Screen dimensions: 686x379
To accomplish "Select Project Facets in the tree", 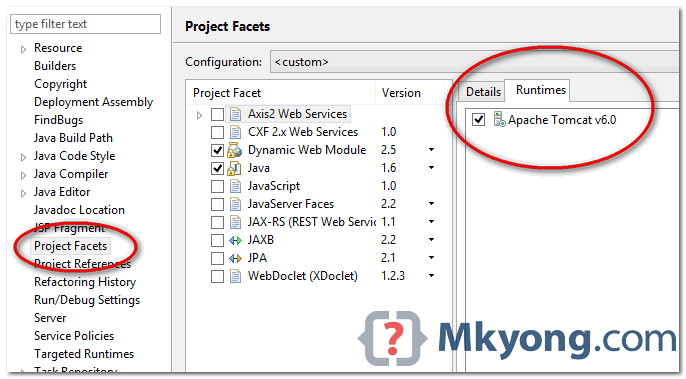I will coord(70,246).
